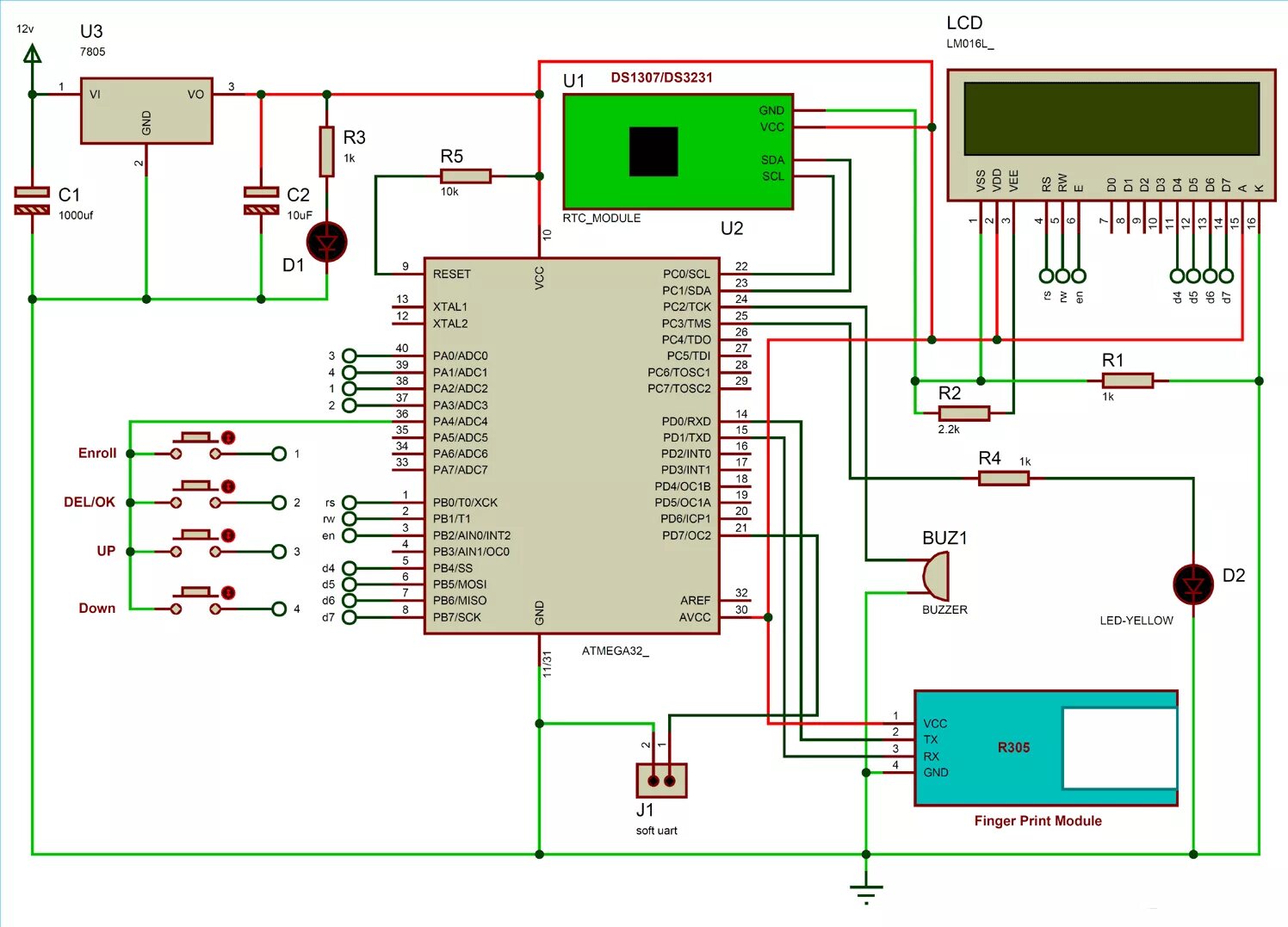Image resolution: width=1288 pixels, height=927 pixels.
Task: Click the 7805 voltage regulator U3 symbol
Action: tap(146, 110)
